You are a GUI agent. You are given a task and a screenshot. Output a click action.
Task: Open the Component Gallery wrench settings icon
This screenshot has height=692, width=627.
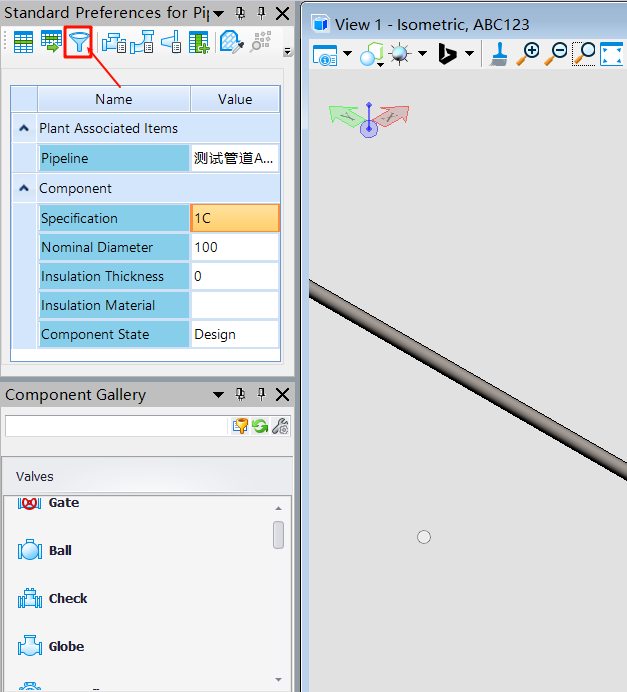point(280,426)
